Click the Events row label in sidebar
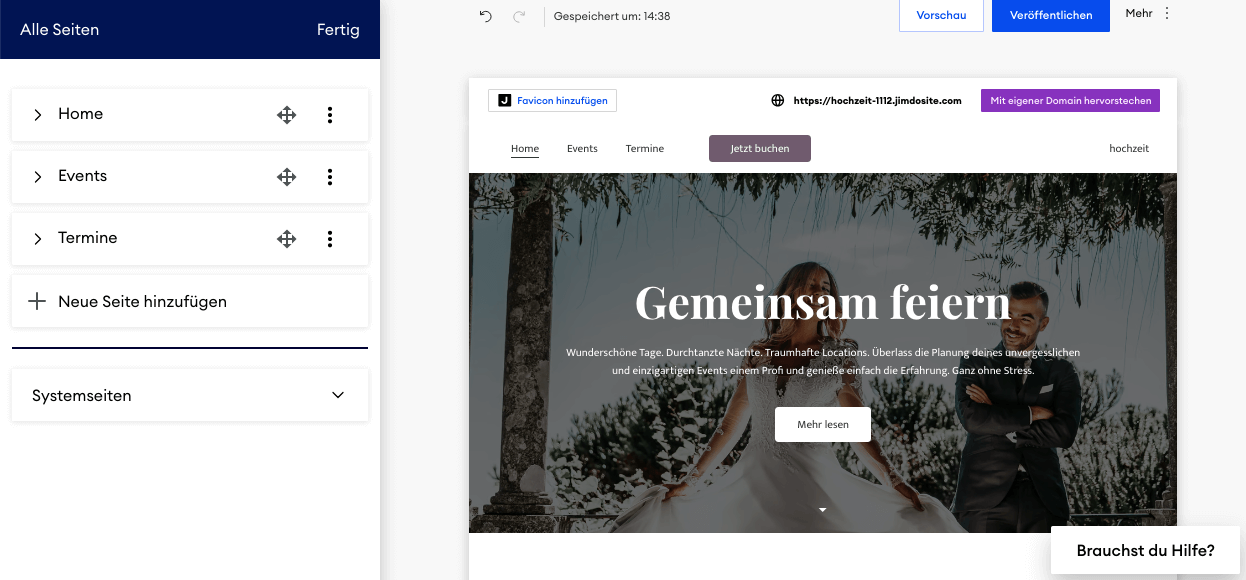This screenshot has width=1246, height=580. [x=83, y=176]
